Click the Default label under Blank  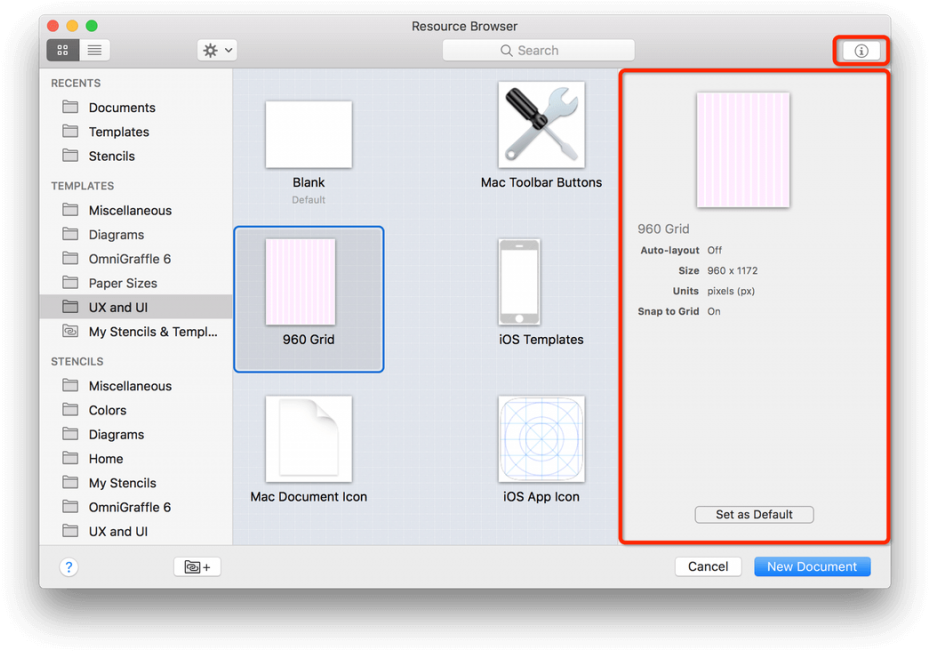[308, 200]
